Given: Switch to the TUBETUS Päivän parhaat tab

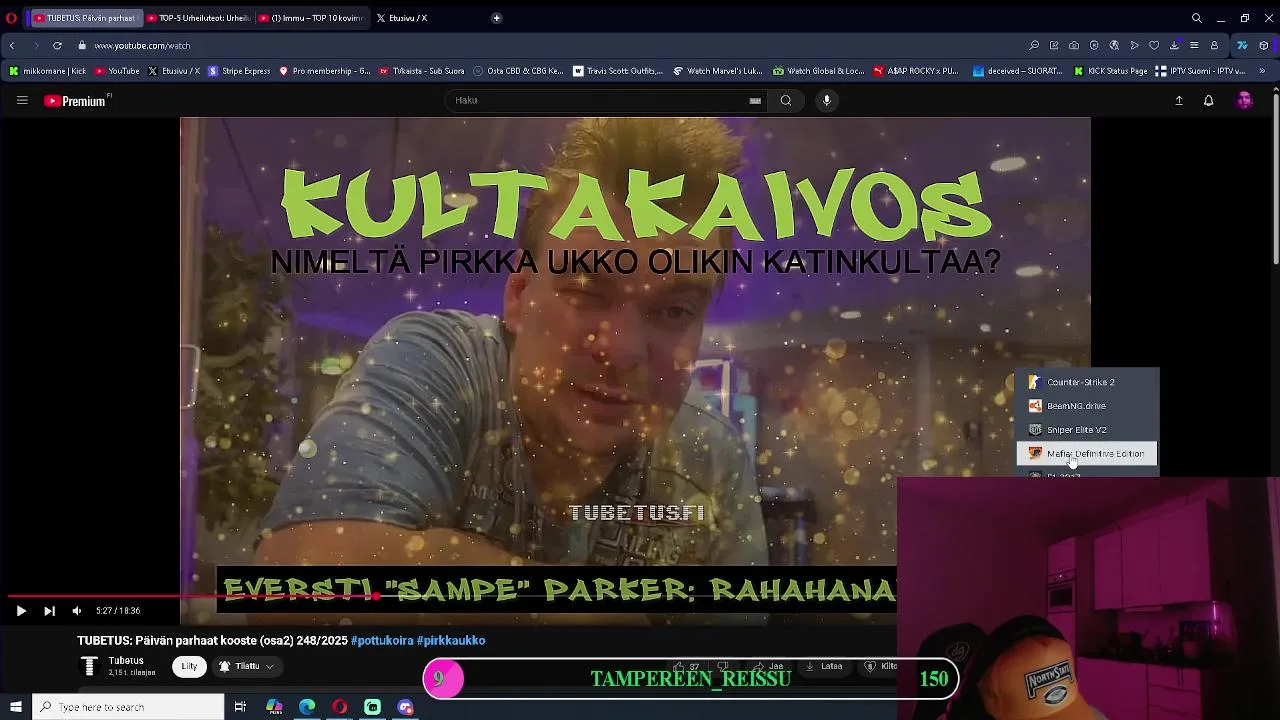Looking at the screenshot, I should pos(85,18).
